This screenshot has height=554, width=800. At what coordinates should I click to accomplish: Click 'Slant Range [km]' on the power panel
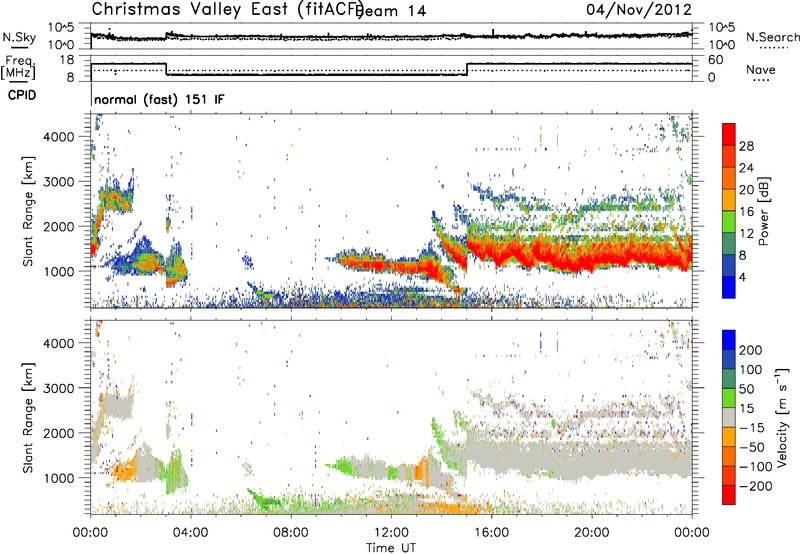click(x=28, y=211)
